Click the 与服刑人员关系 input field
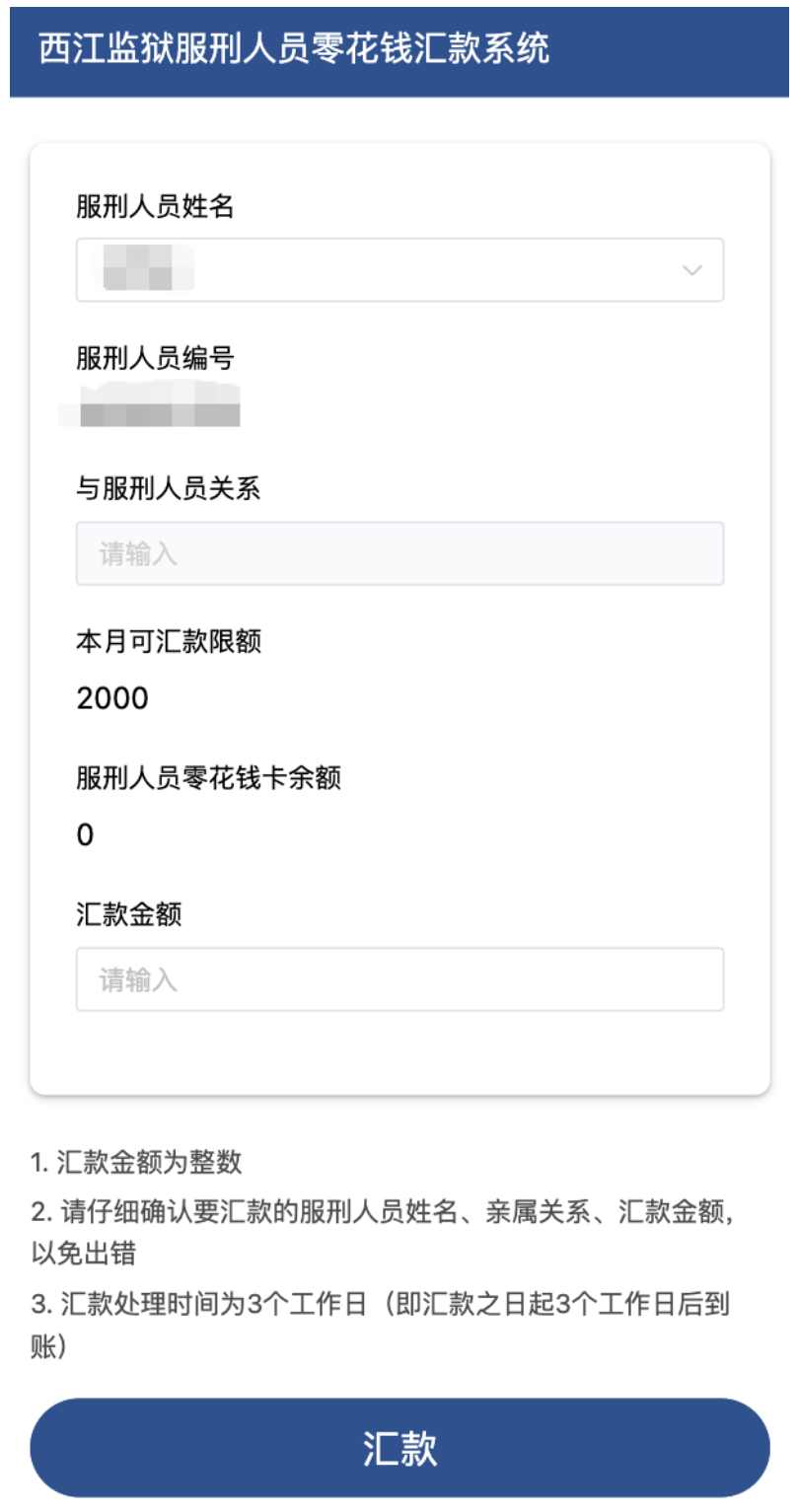799x1512 pixels. coord(399,553)
